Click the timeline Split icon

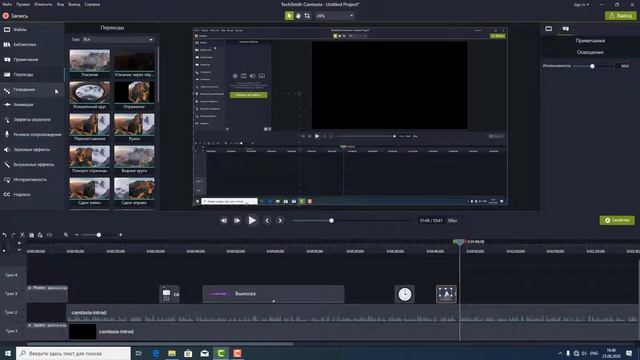pos(49,235)
